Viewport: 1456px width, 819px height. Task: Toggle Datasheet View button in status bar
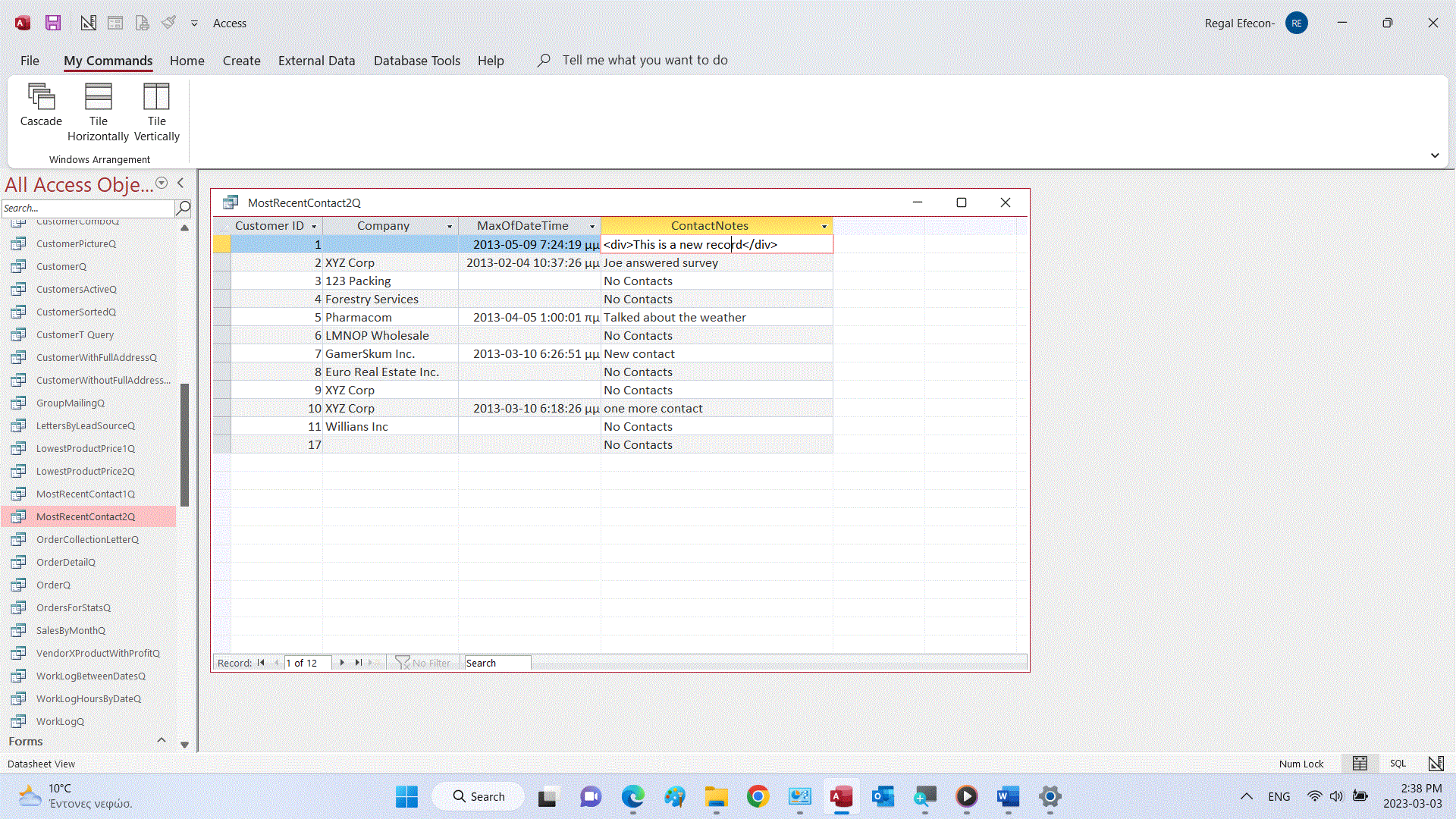(x=1360, y=764)
